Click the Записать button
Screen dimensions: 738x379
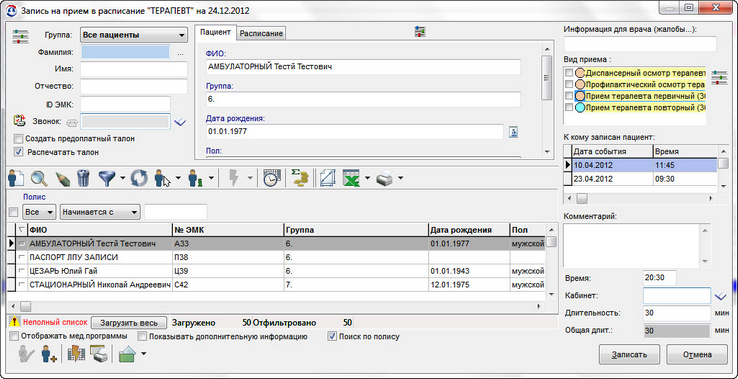tap(629, 355)
